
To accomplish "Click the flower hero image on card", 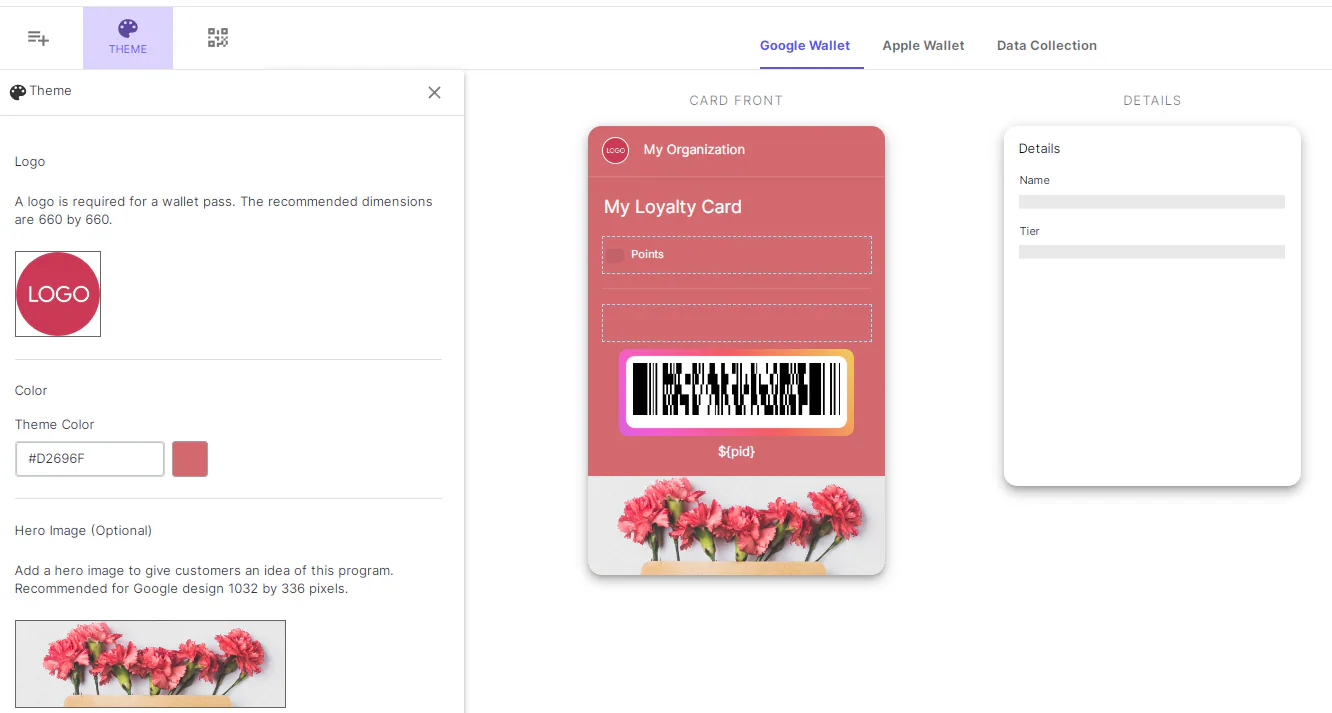I will (736, 526).
